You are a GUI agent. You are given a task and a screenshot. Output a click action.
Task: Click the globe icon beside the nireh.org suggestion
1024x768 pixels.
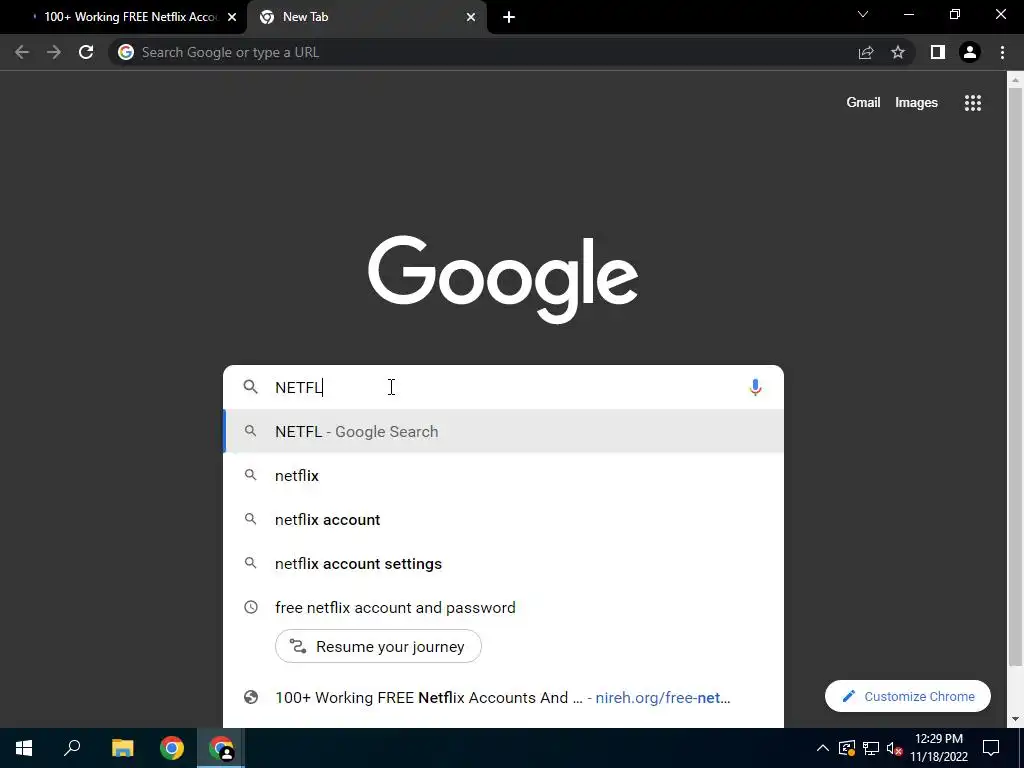pyautogui.click(x=250, y=697)
